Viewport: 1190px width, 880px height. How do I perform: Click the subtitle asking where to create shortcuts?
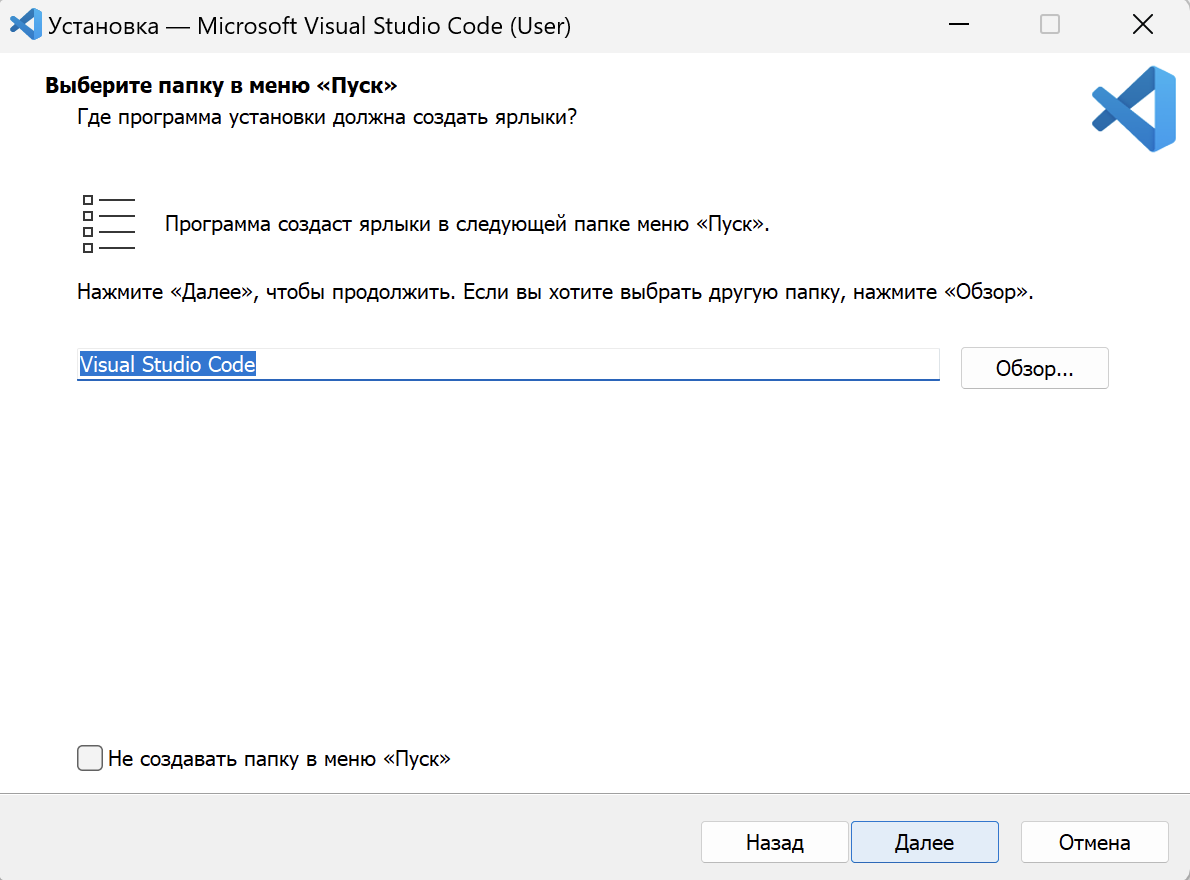coord(327,117)
